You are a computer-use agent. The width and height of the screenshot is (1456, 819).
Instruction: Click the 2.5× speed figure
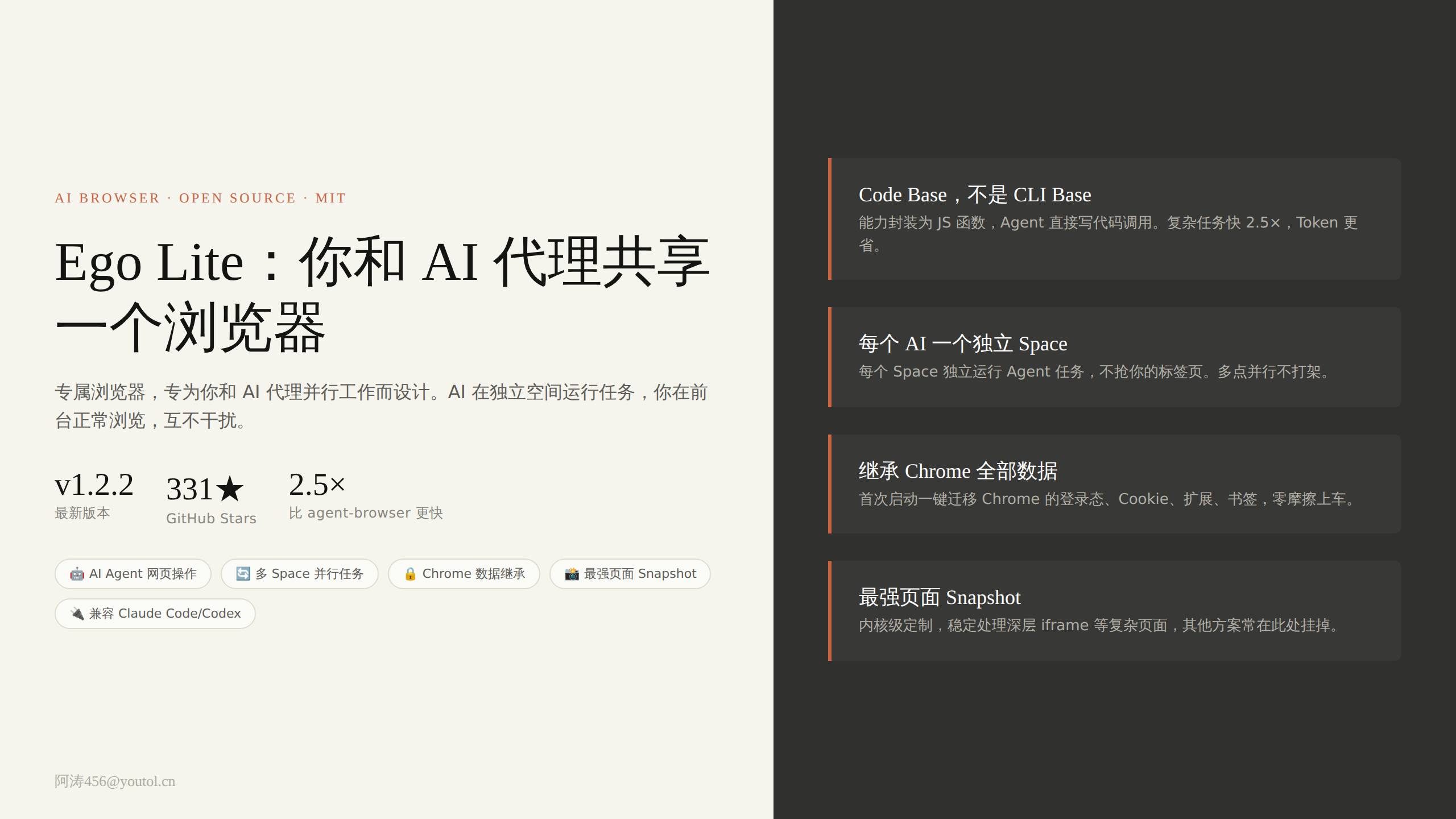tap(317, 485)
